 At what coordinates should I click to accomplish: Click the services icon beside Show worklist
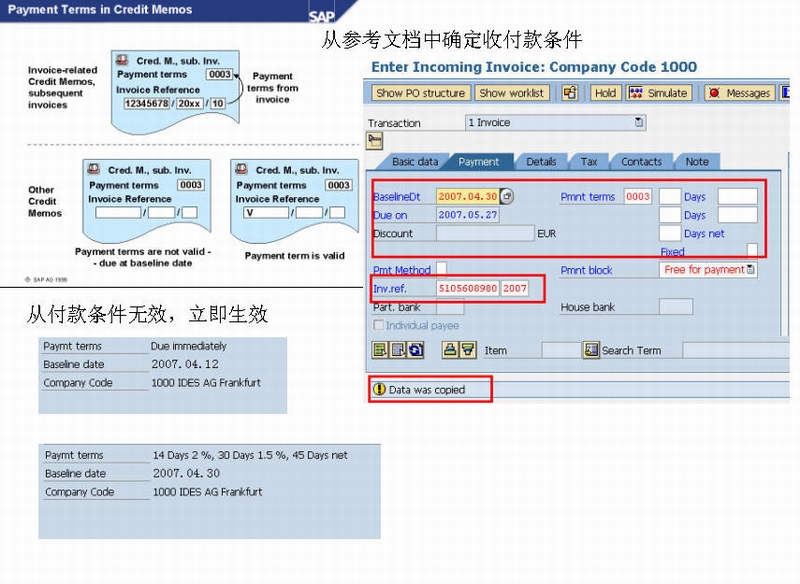click(x=569, y=93)
